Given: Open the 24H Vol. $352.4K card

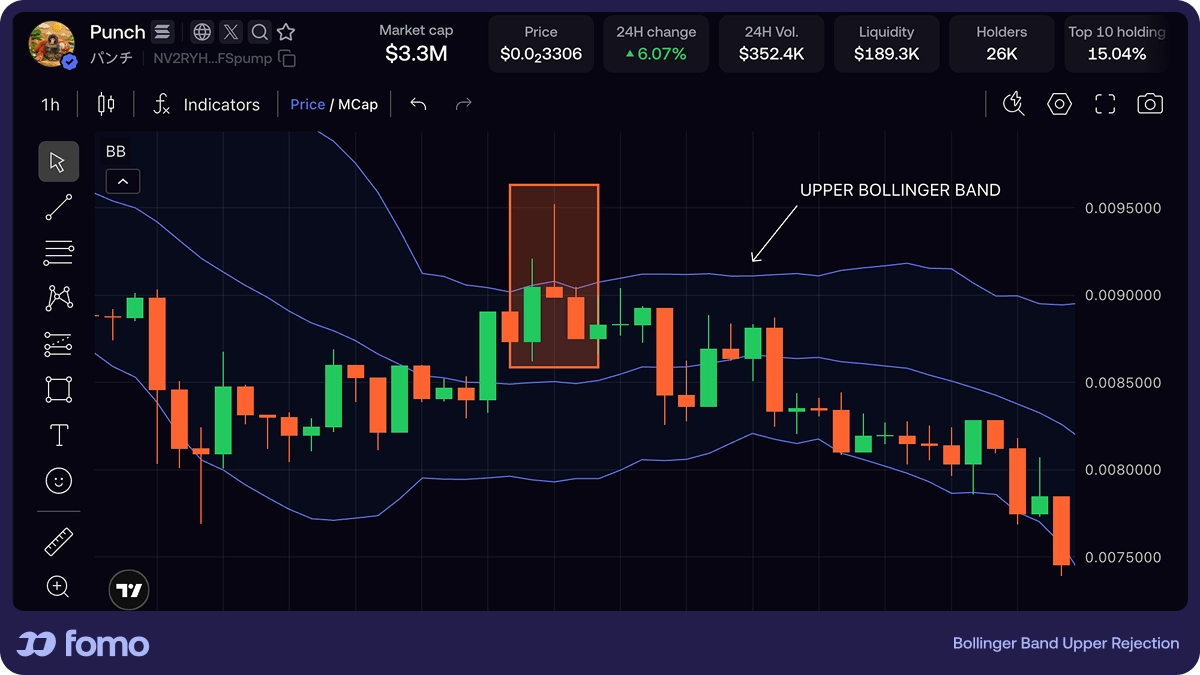Looking at the screenshot, I should [771, 44].
